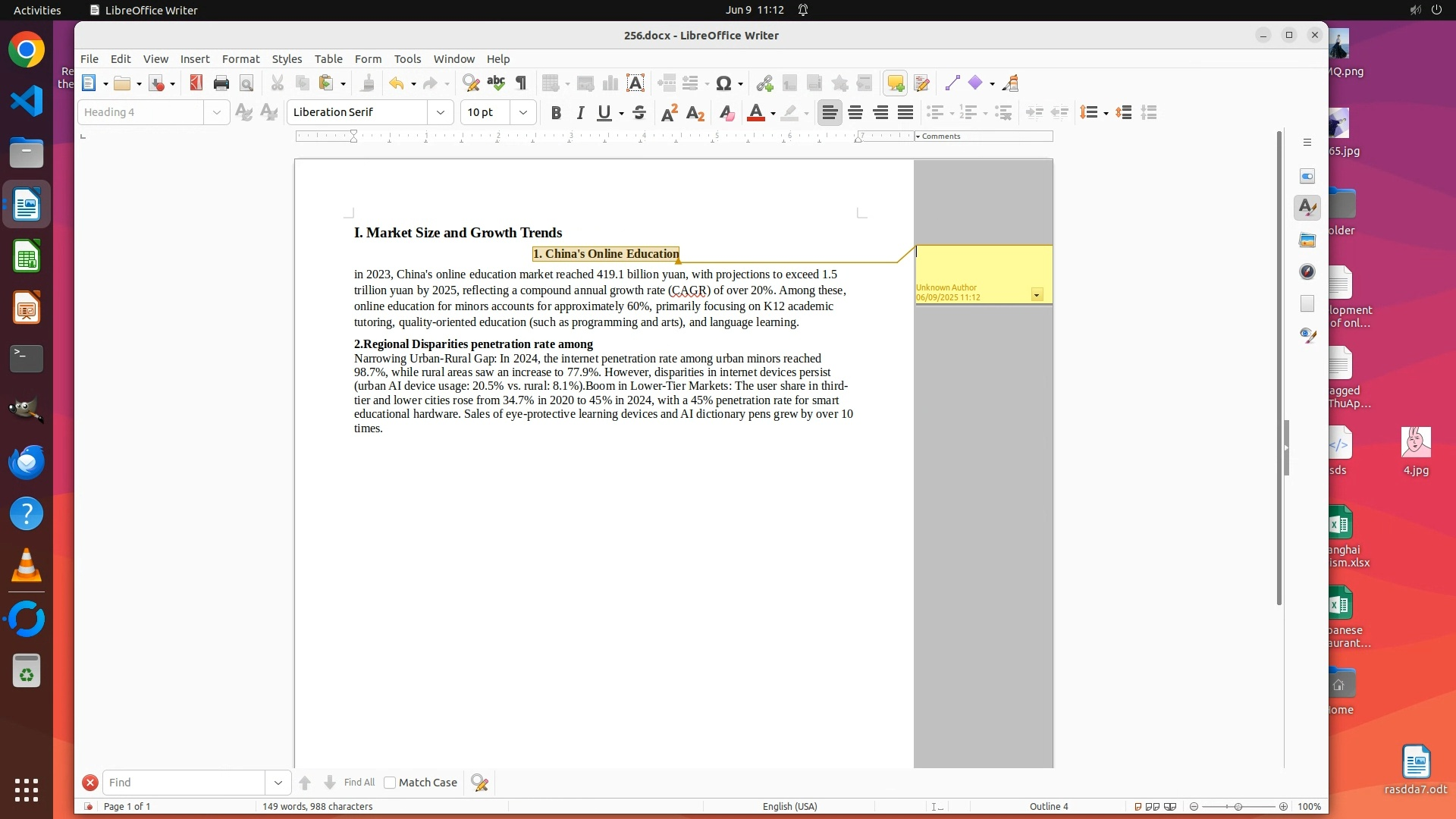
Task: Click the Clear Direct Formatting icon
Action: point(726,113)
